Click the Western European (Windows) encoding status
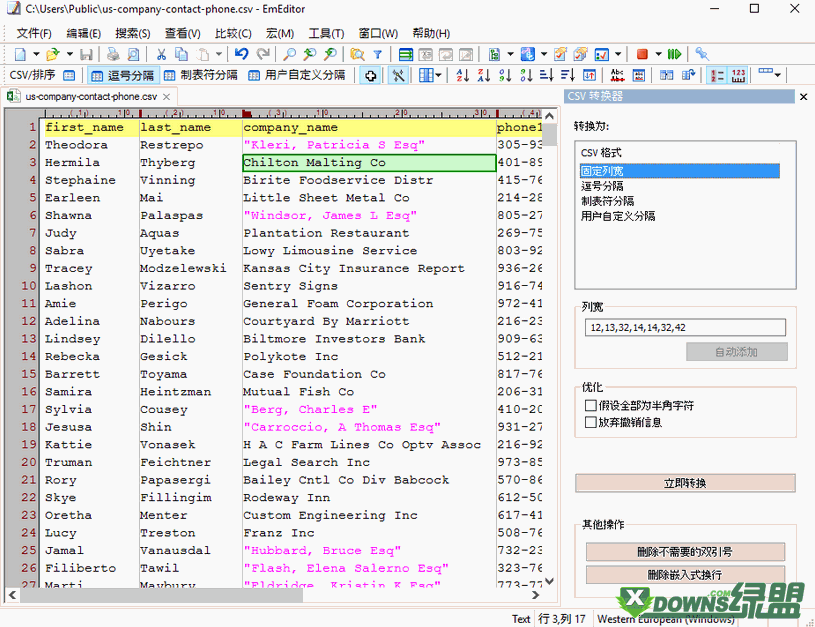 [666, 619]
